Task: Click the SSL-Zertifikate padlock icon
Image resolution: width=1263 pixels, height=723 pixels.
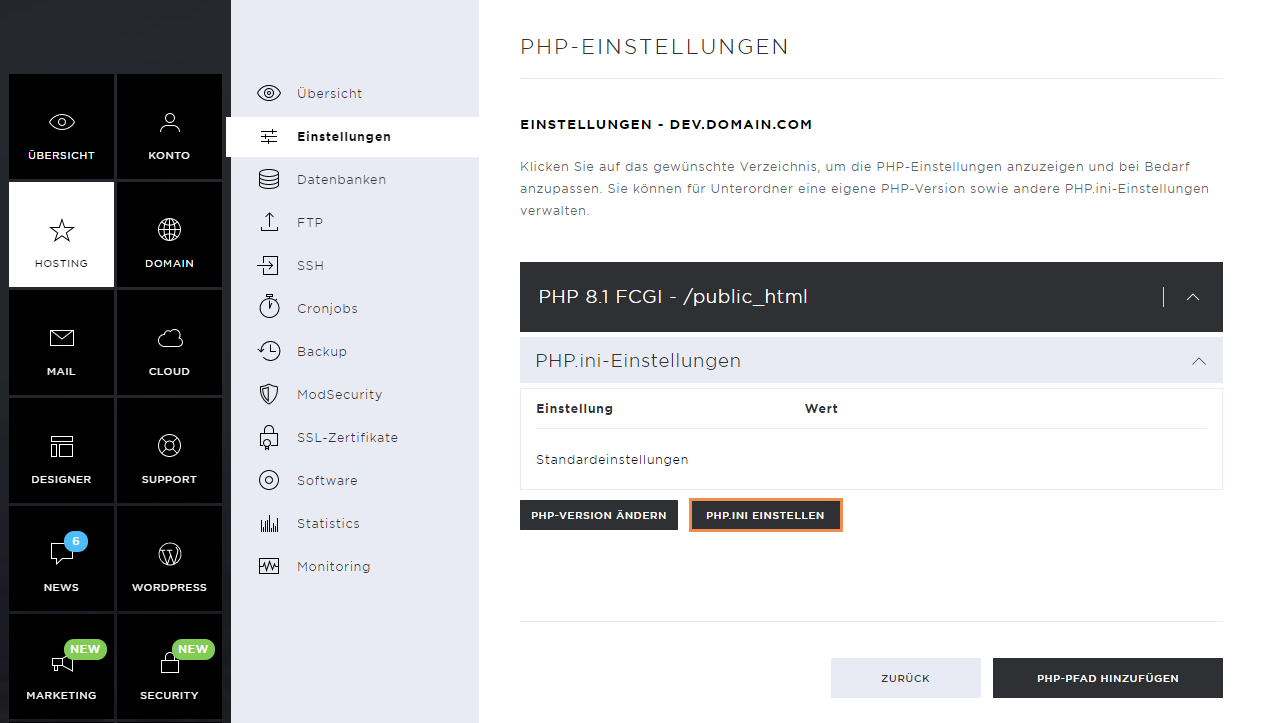Action: pyautogui.click(x=269, y=437)
